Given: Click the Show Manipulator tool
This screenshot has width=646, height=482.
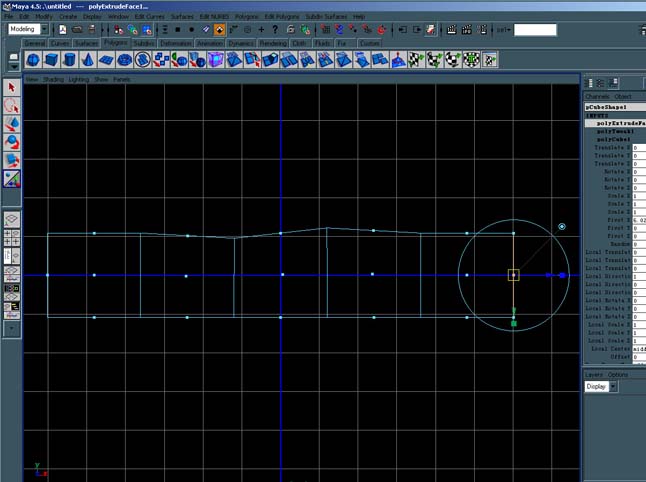Looking at the screenshot, I should coord(12,179).
